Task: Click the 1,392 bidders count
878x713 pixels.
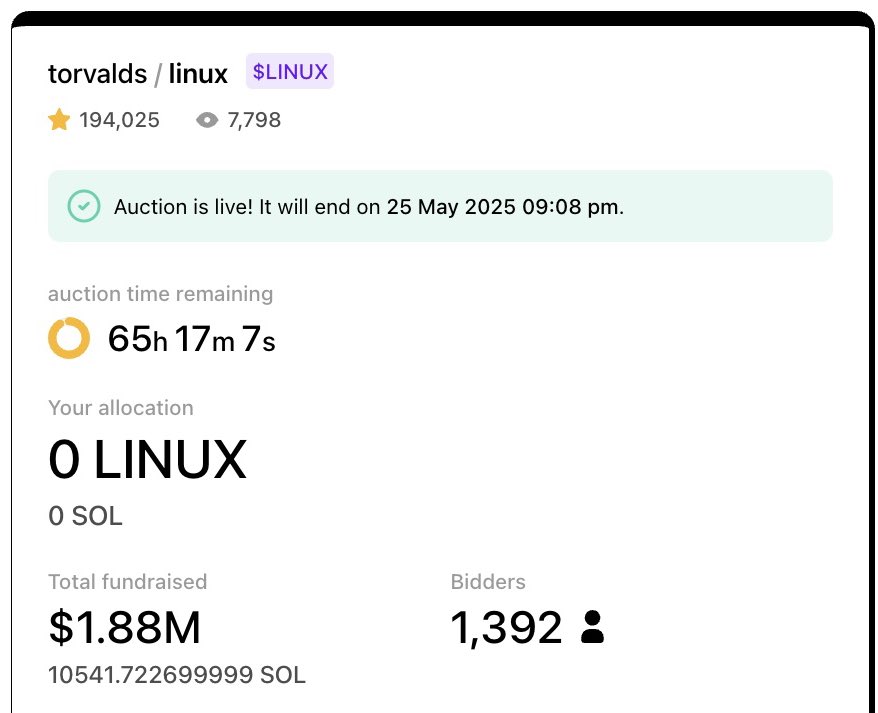Action: pos(506,628)
